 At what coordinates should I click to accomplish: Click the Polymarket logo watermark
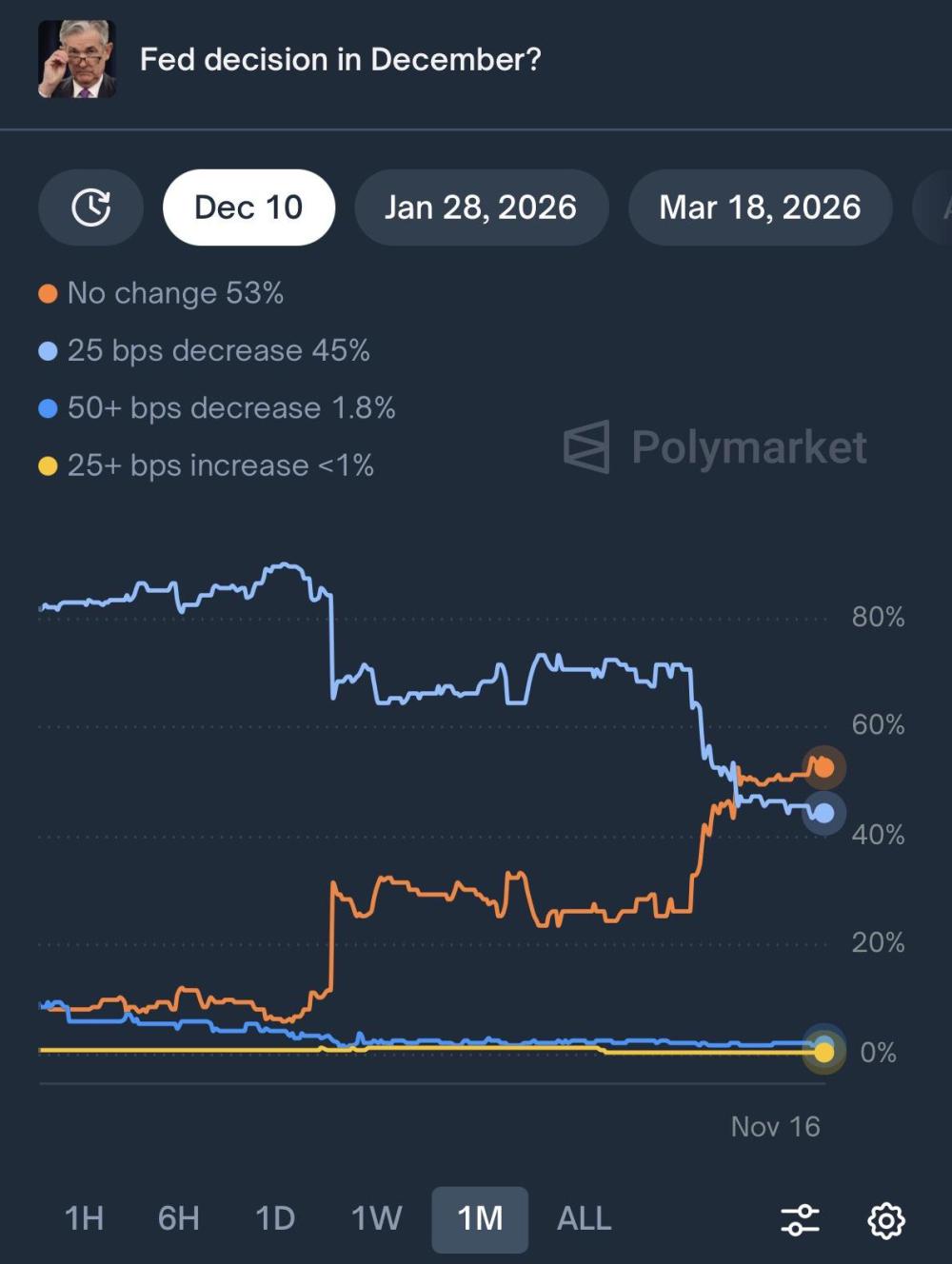coord(716,446)
